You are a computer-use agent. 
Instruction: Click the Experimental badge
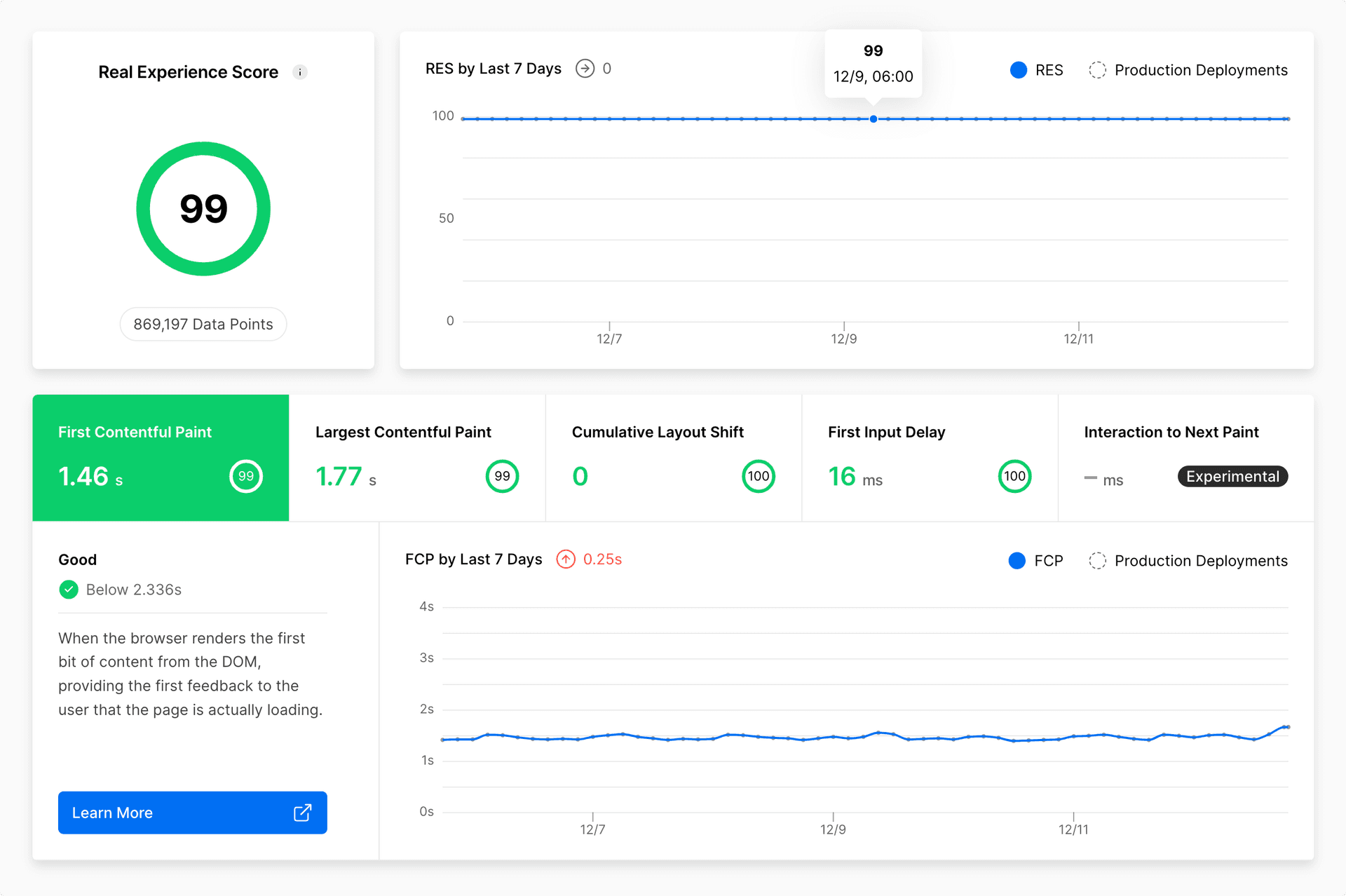pos(1232,476)
